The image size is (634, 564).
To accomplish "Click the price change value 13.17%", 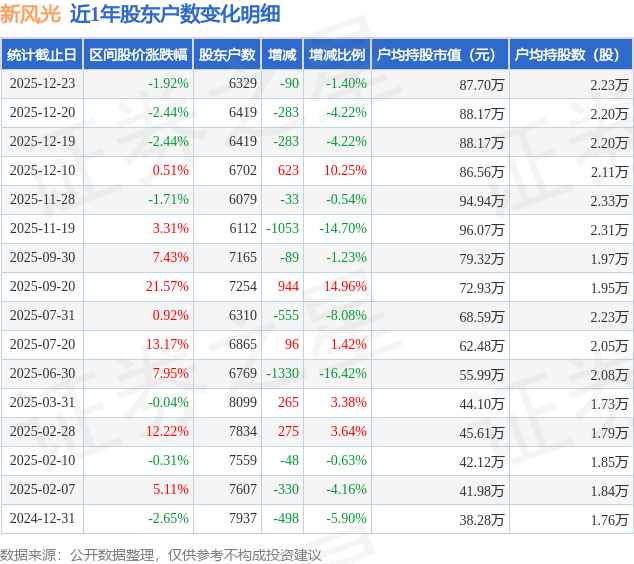I will click(167, 344).
